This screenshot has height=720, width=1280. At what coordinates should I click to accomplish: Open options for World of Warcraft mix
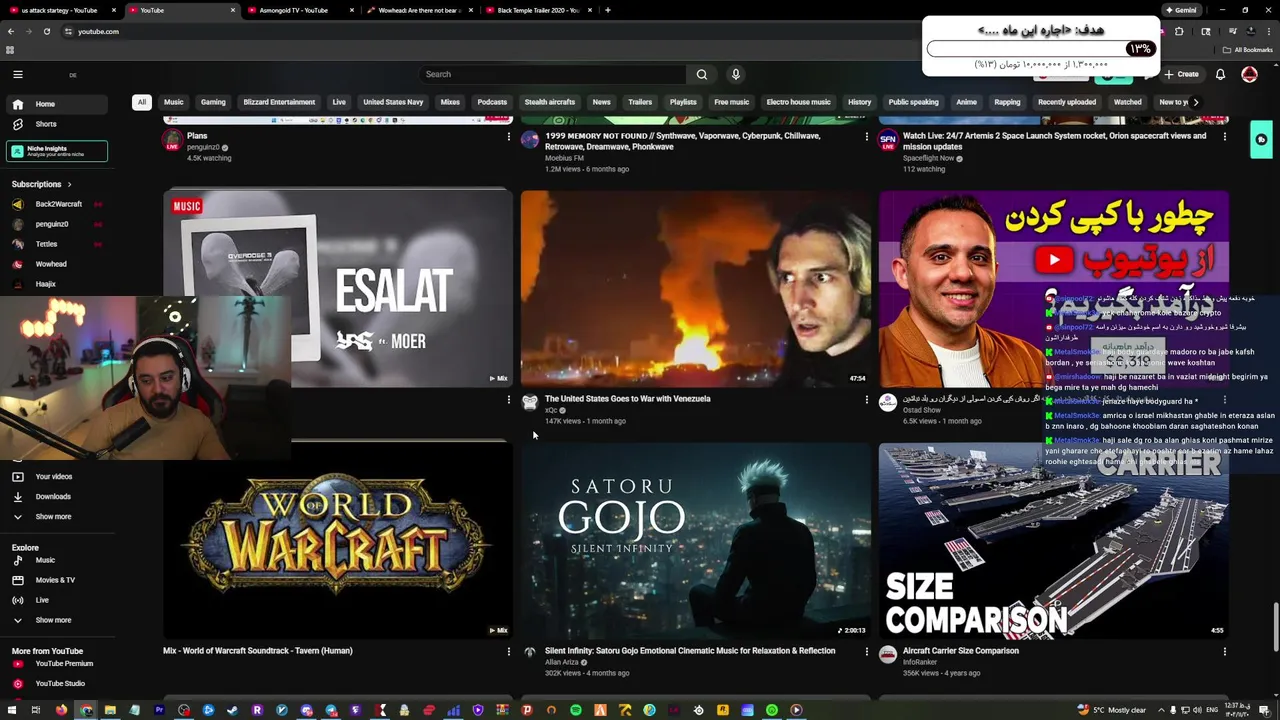point(508,651)
